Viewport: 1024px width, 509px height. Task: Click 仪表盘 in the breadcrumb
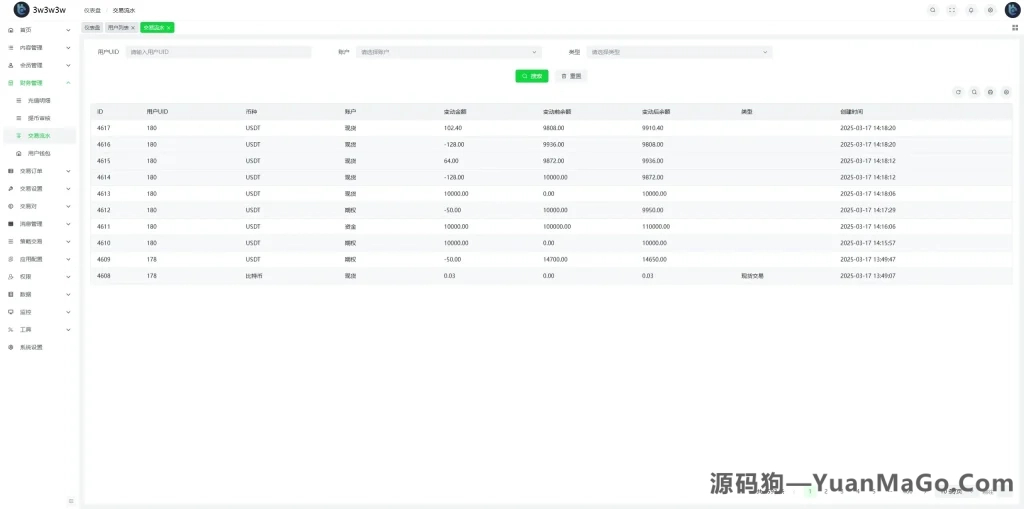coord(91,10)
